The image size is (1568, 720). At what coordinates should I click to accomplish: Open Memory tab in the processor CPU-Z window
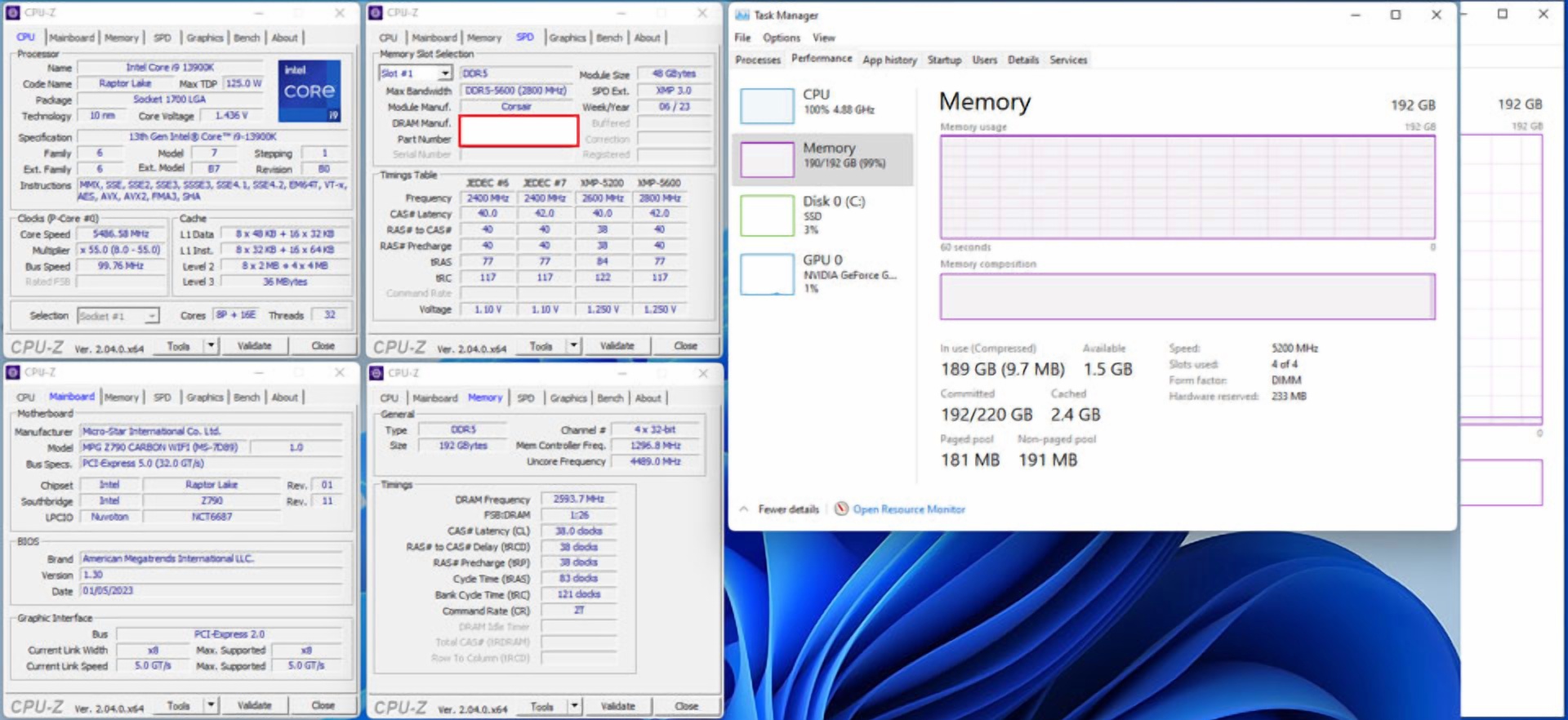point(122,38)
